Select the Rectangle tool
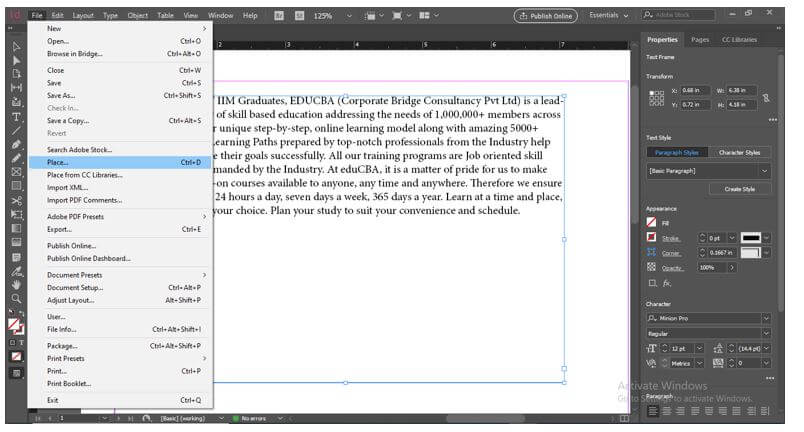The width and height of the screenshot is (804, 432). 16,186
